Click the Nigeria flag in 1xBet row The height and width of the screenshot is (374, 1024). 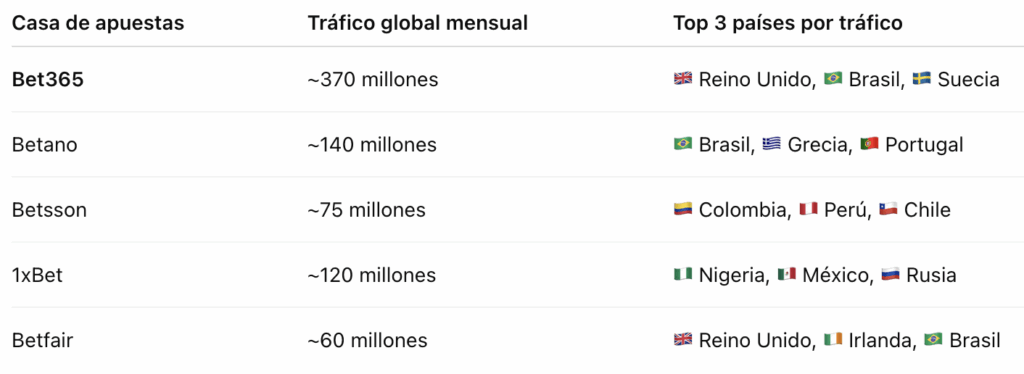click(x=682, y=275)
